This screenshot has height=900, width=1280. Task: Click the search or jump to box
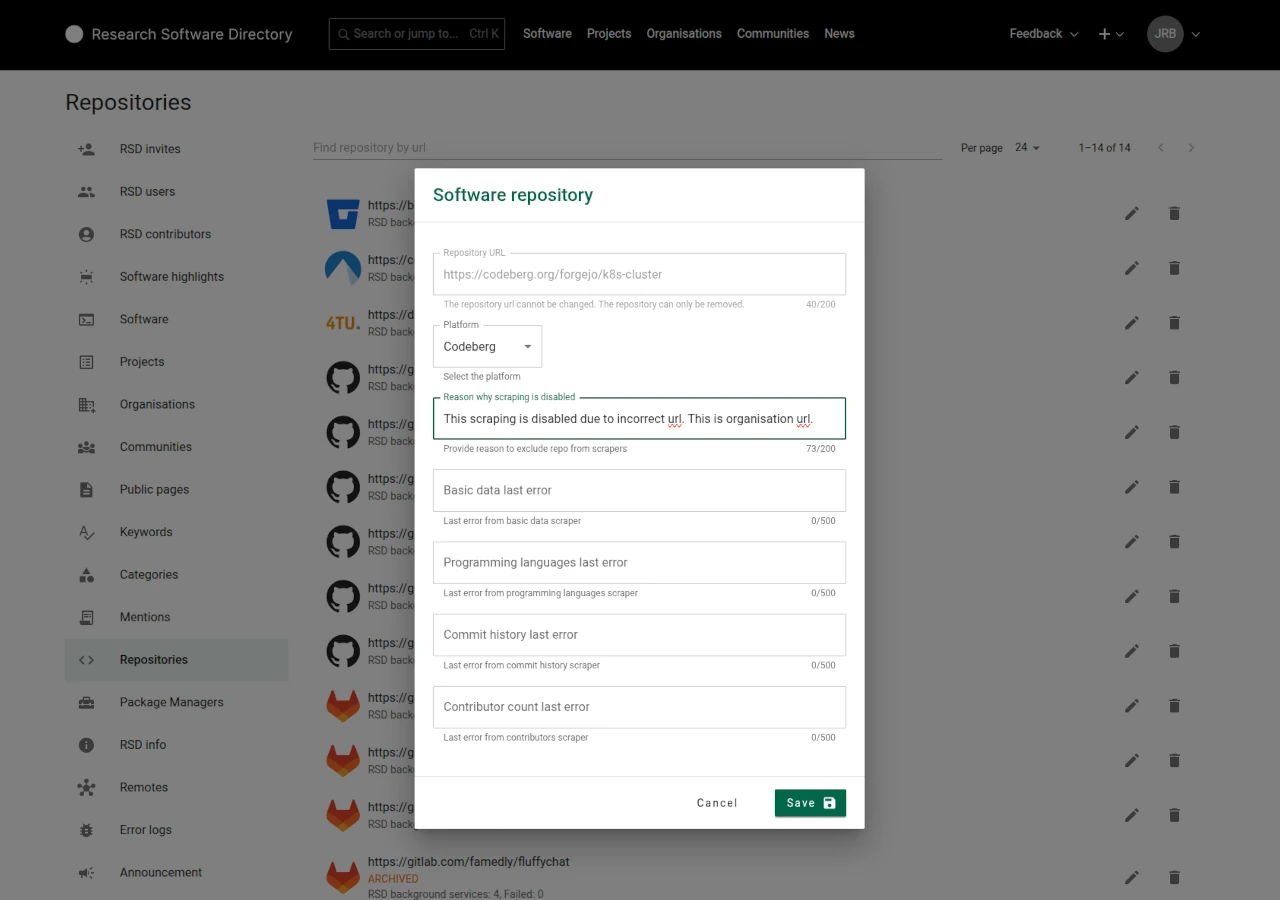coord(416,34)
